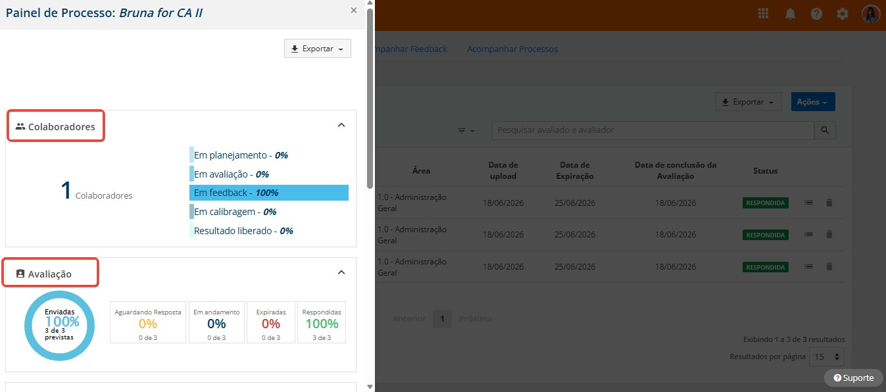The width and height of the screenshot is (886, 392).
Task: Click trash icon in the third row
Action: pos(829,266)
